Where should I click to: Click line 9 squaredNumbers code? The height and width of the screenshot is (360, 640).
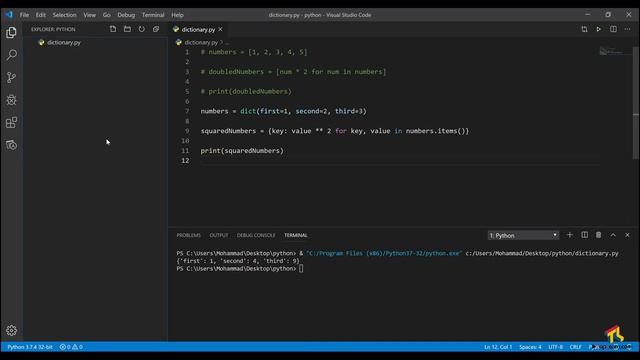[335, 131]
